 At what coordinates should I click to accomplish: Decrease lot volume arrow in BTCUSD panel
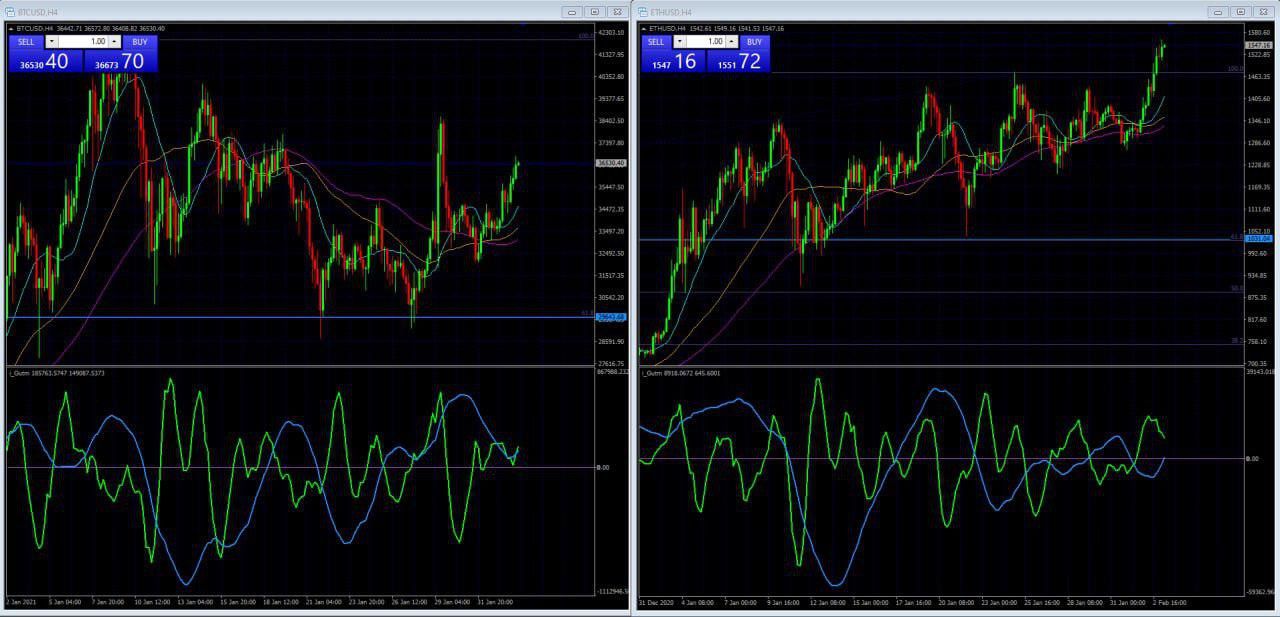52,42
